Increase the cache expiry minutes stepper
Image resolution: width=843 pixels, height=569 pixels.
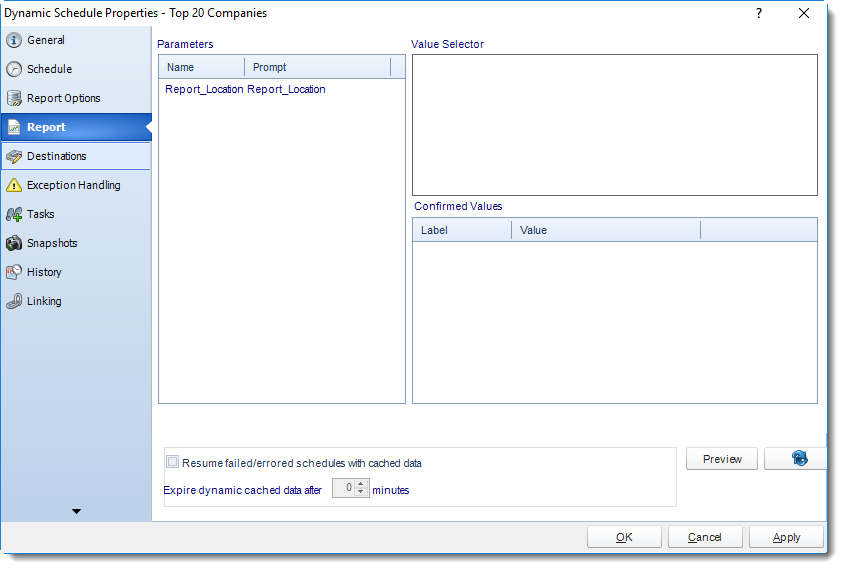pyautogui.click(x=361, y=484)
